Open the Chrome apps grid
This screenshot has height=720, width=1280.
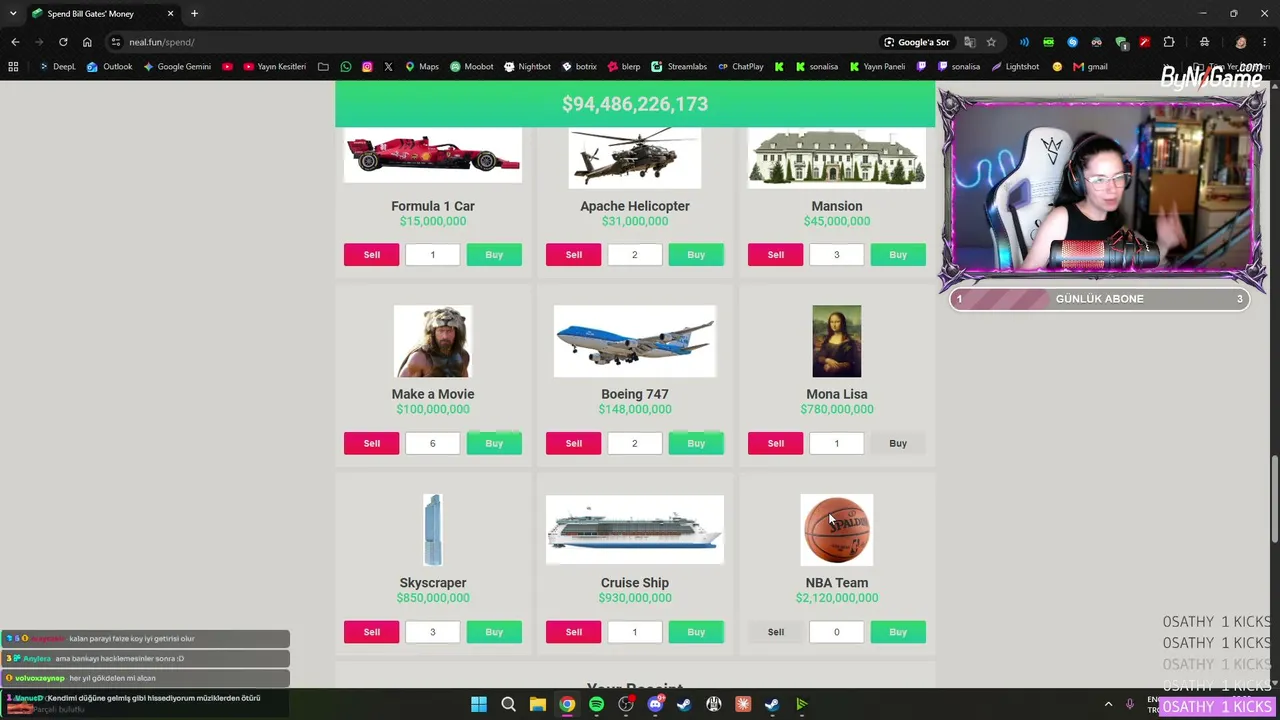[x=13, y=67]
